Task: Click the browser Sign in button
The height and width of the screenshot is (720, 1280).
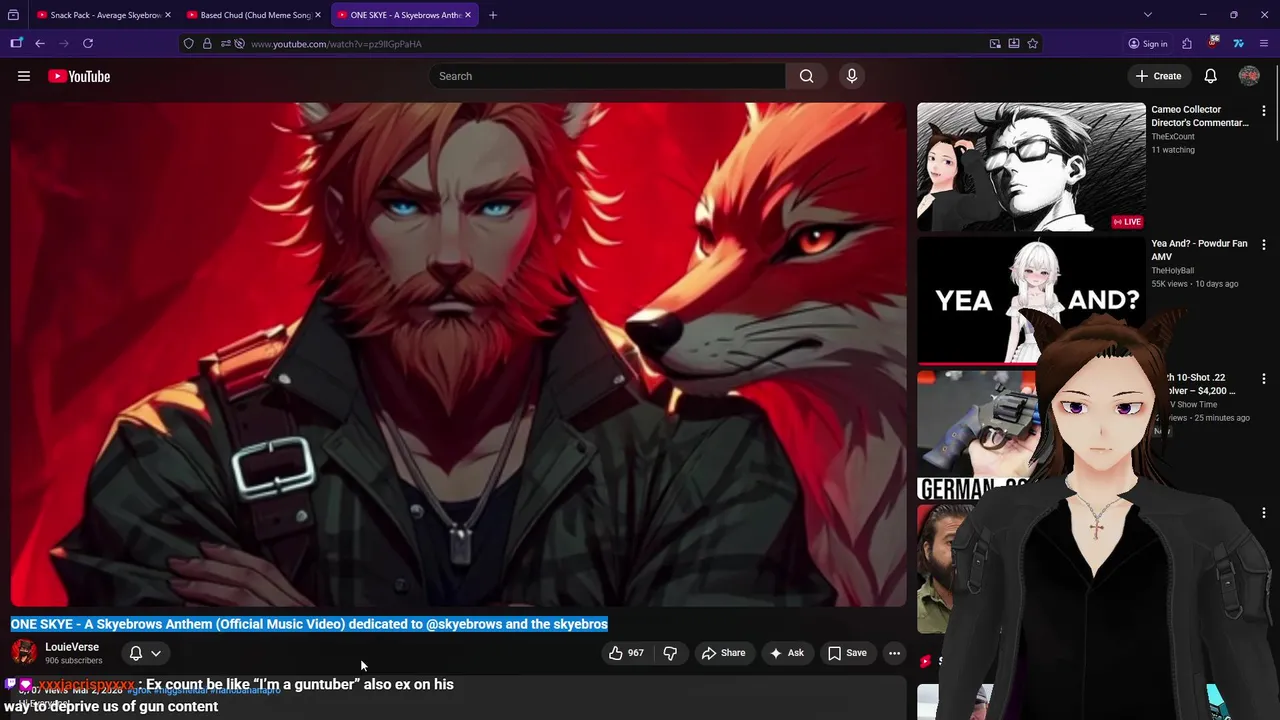Action: (1148, 43)
